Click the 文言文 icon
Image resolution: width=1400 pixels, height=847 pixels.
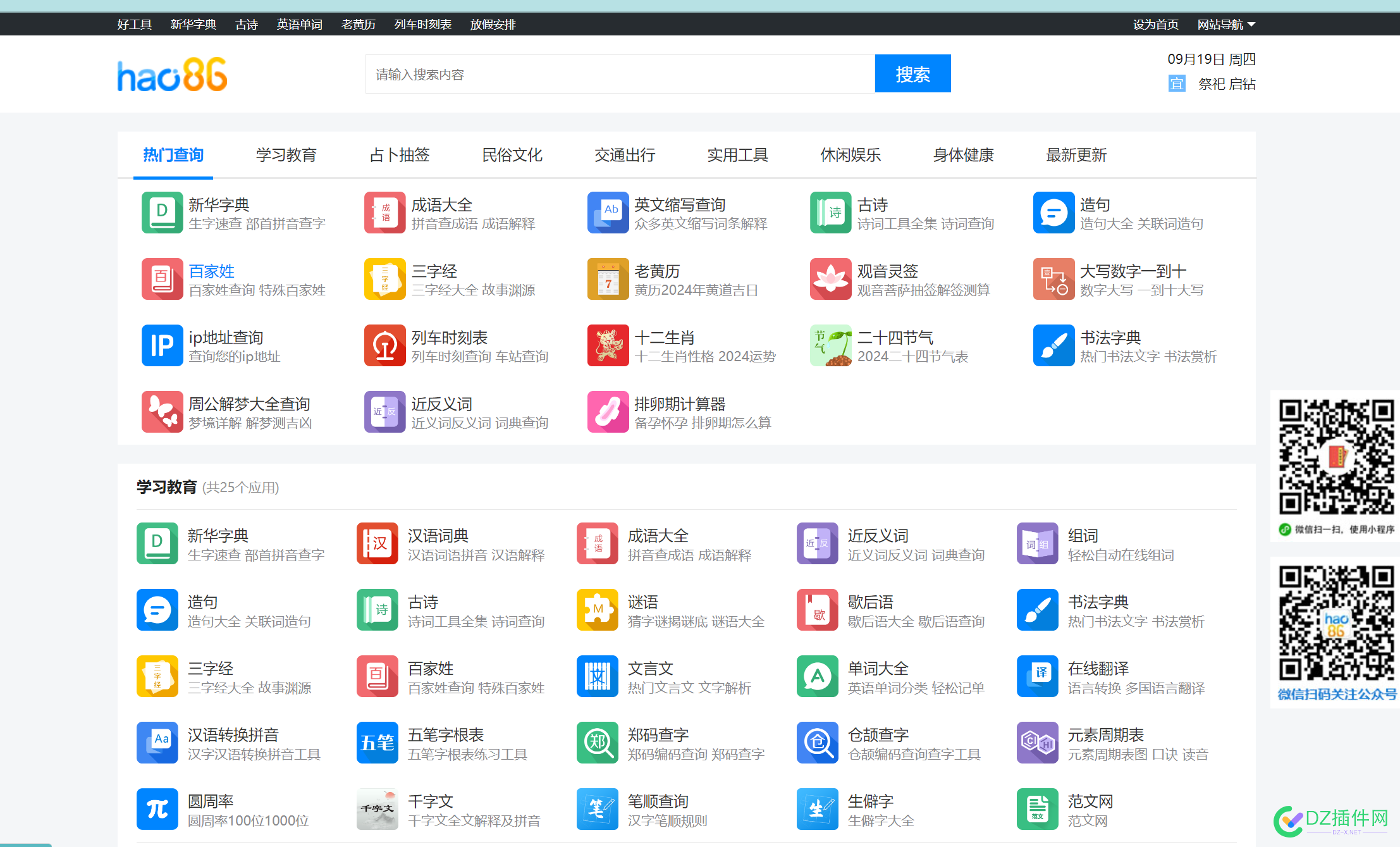(x=598, y=676)
